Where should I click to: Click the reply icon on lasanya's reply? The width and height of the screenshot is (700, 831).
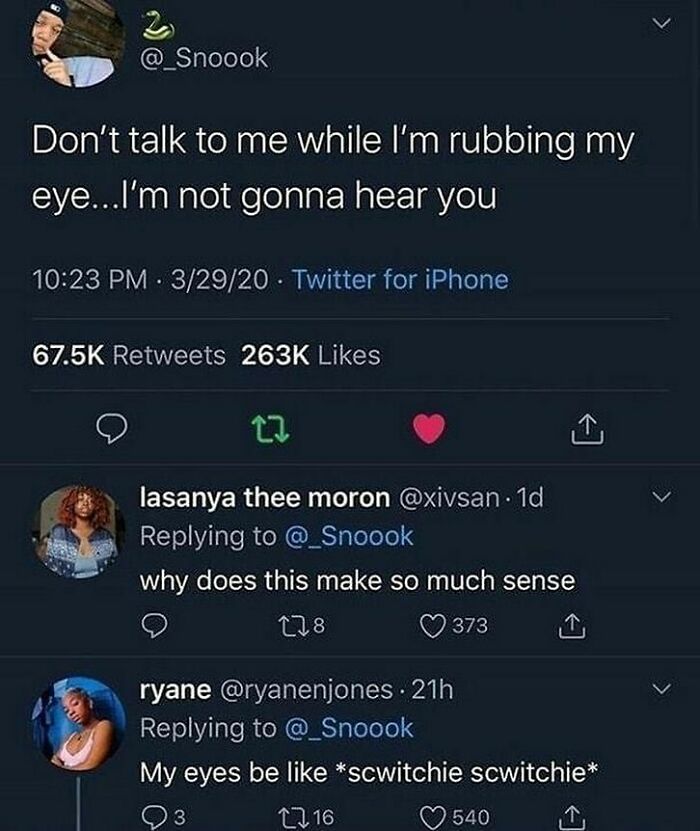coord(151,624)
